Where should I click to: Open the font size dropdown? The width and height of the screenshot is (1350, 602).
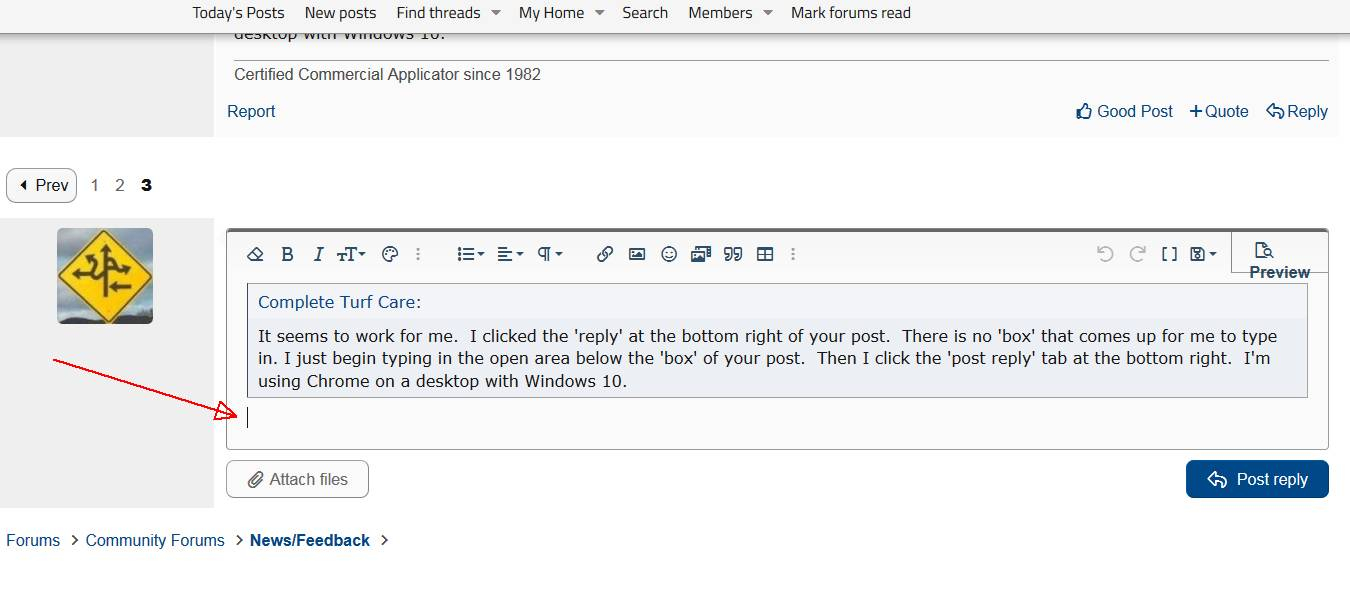tap(351, 254)
